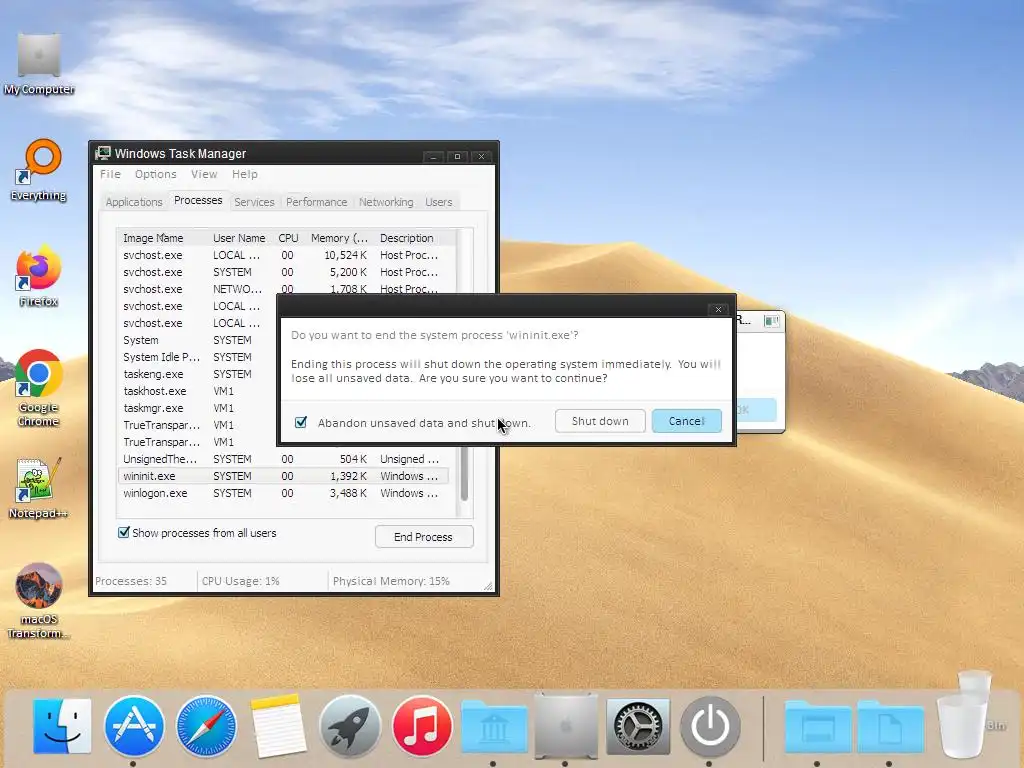Image resolution: width=1024 pixels, height=768 pixels.
Task: Open Everything search desktop shortcut
Action: point(39,170)
